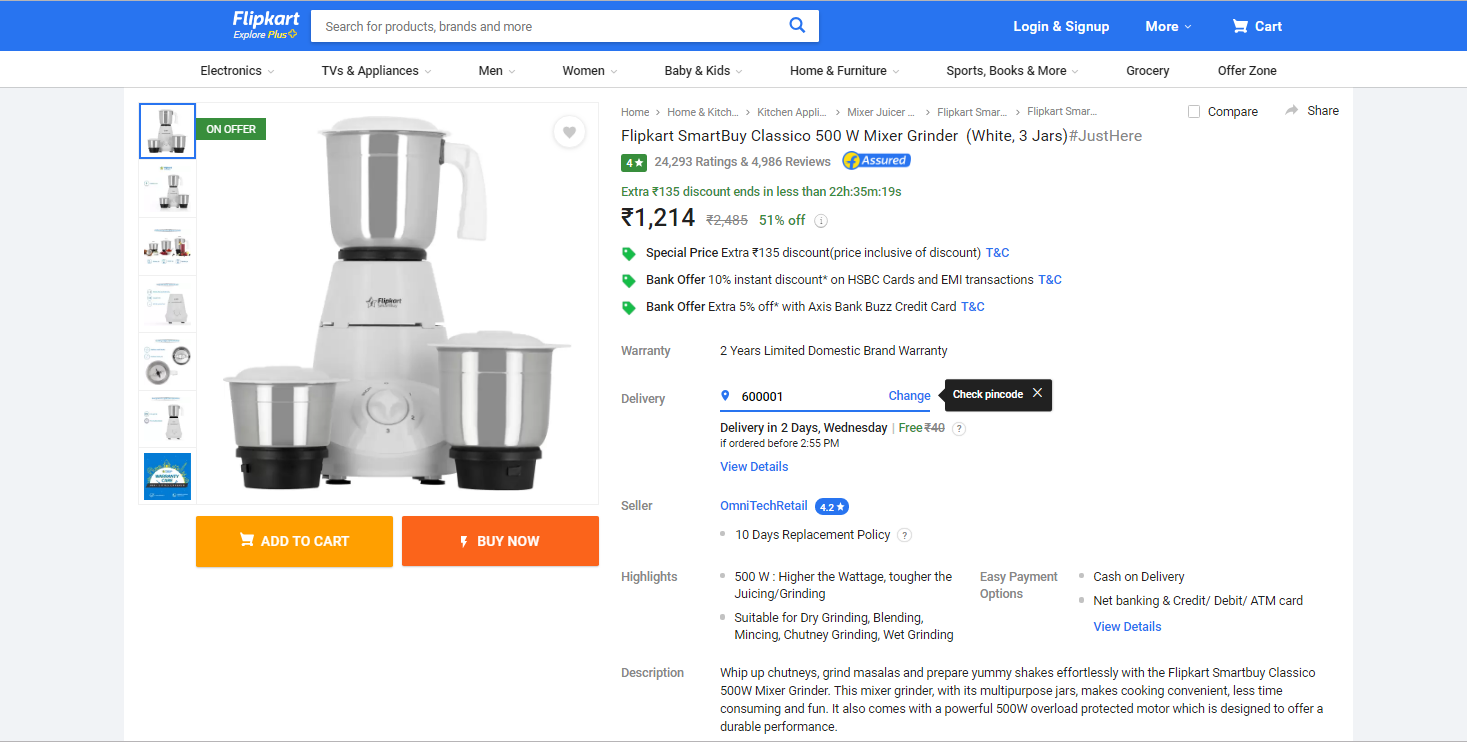Click the ADD TO CART button
Viewport: 1467px width, 743px height.
pyautogui.click(x=294, y=541)
